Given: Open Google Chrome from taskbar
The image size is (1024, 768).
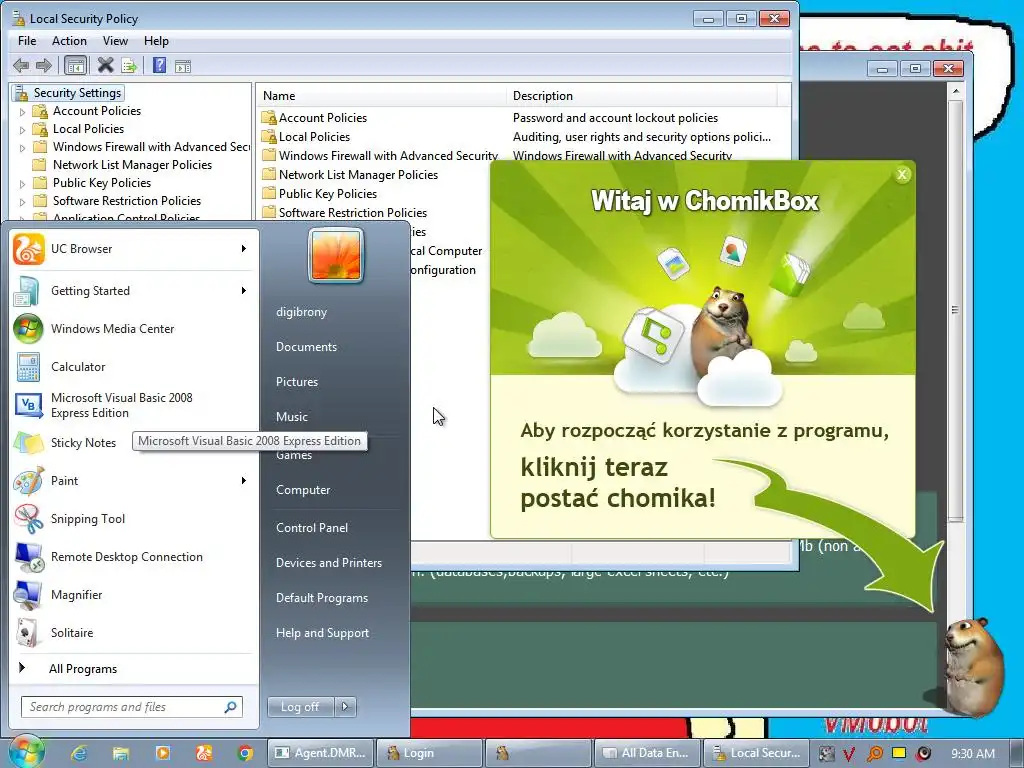Looking at the screenshot, I should [x=246, y=753].
